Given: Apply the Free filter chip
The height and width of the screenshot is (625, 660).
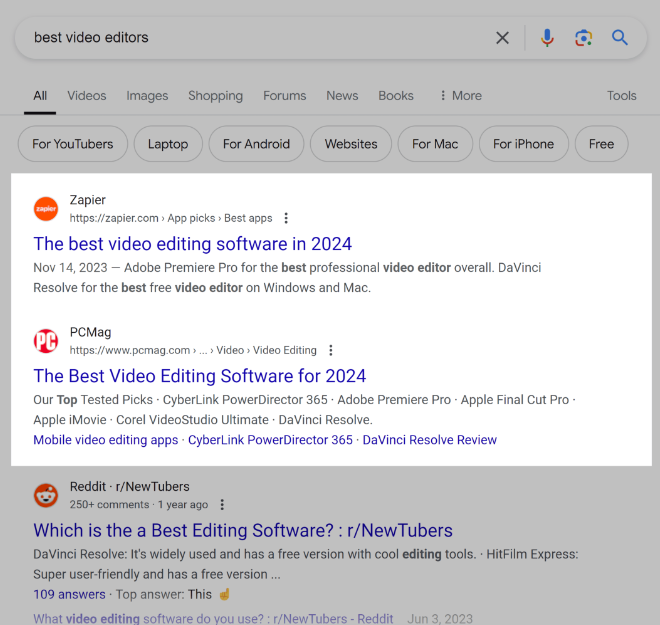Looking at the screenshot, I should point(601,144).
